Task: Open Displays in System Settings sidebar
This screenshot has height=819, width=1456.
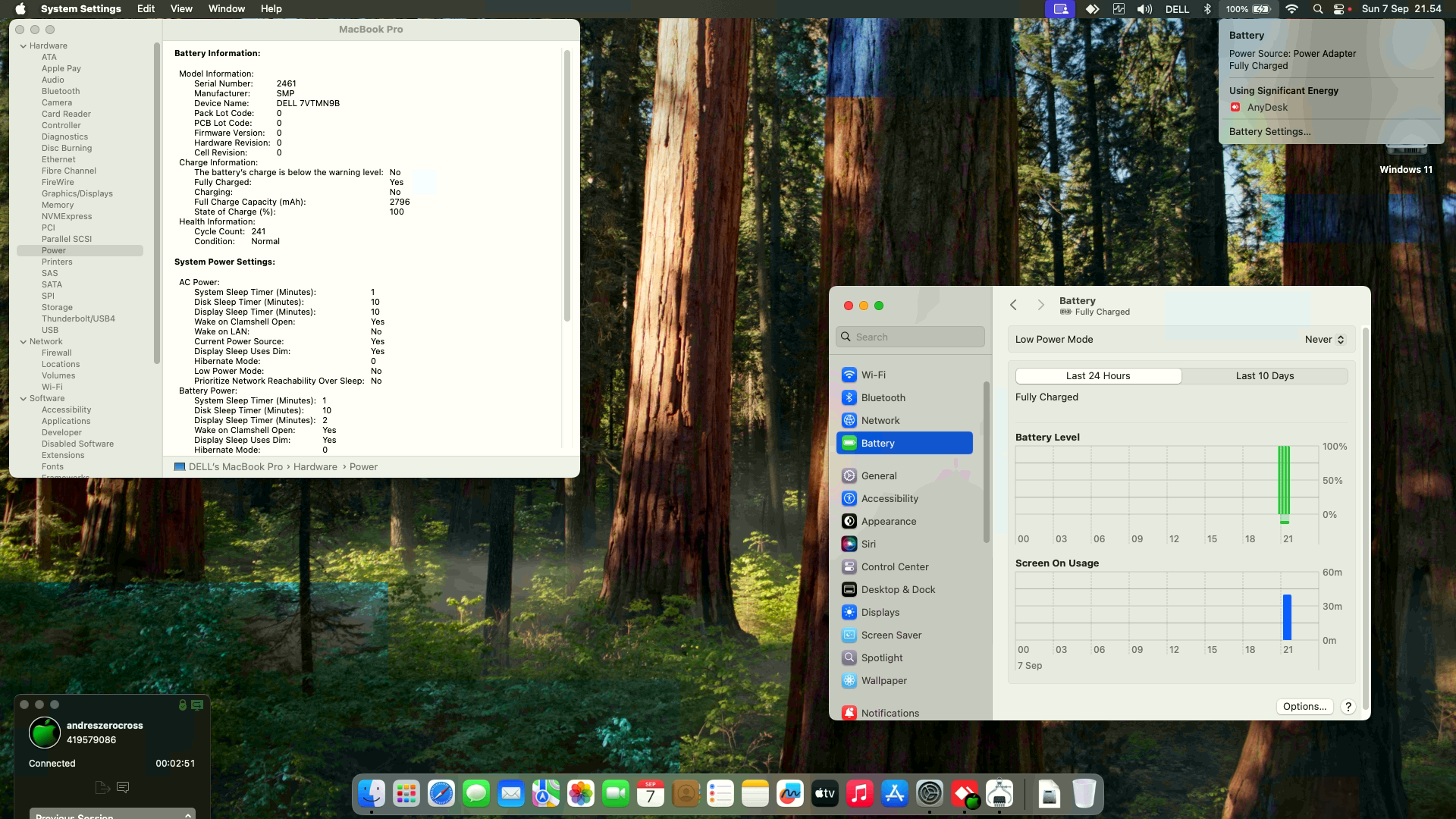Action: pos(905,612)
